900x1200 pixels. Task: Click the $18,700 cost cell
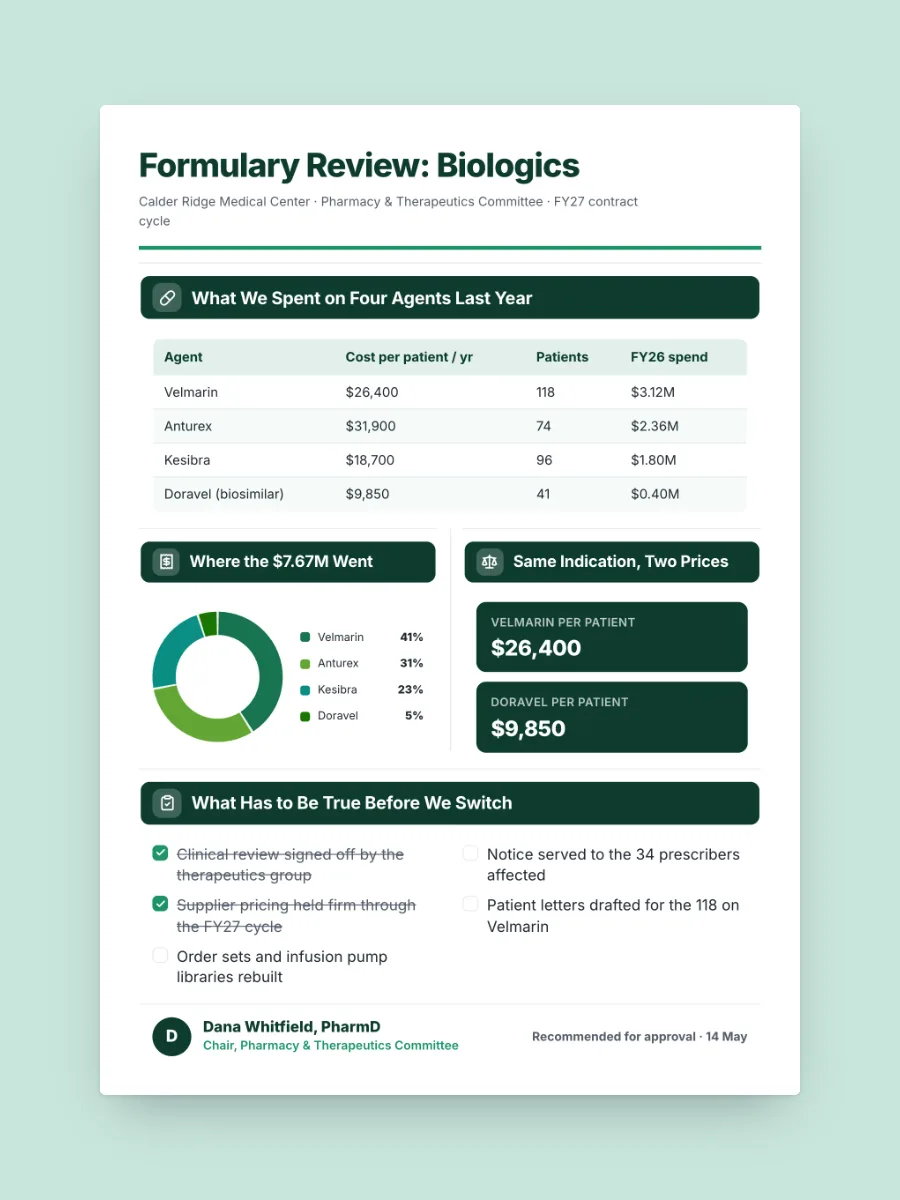coord(370,460)
